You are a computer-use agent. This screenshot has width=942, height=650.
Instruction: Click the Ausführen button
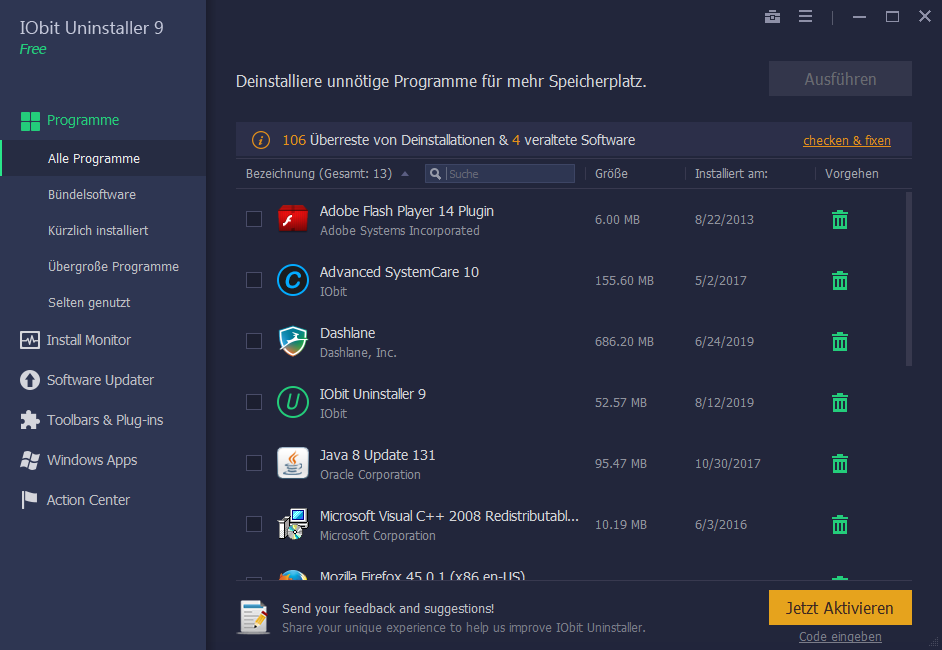pos(840,79)
